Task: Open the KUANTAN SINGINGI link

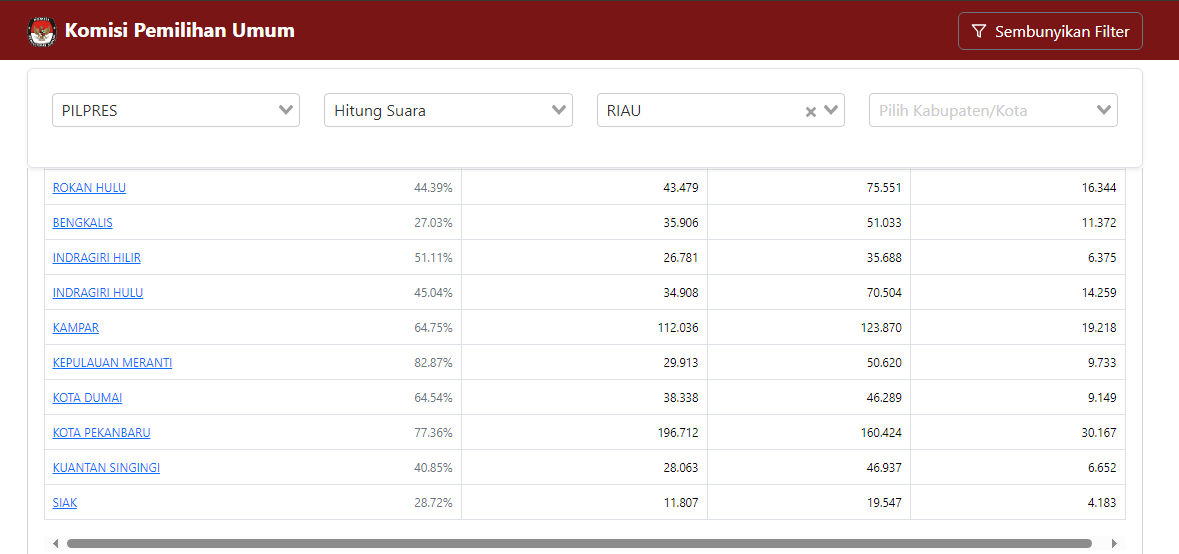Action: click(106, 468)
